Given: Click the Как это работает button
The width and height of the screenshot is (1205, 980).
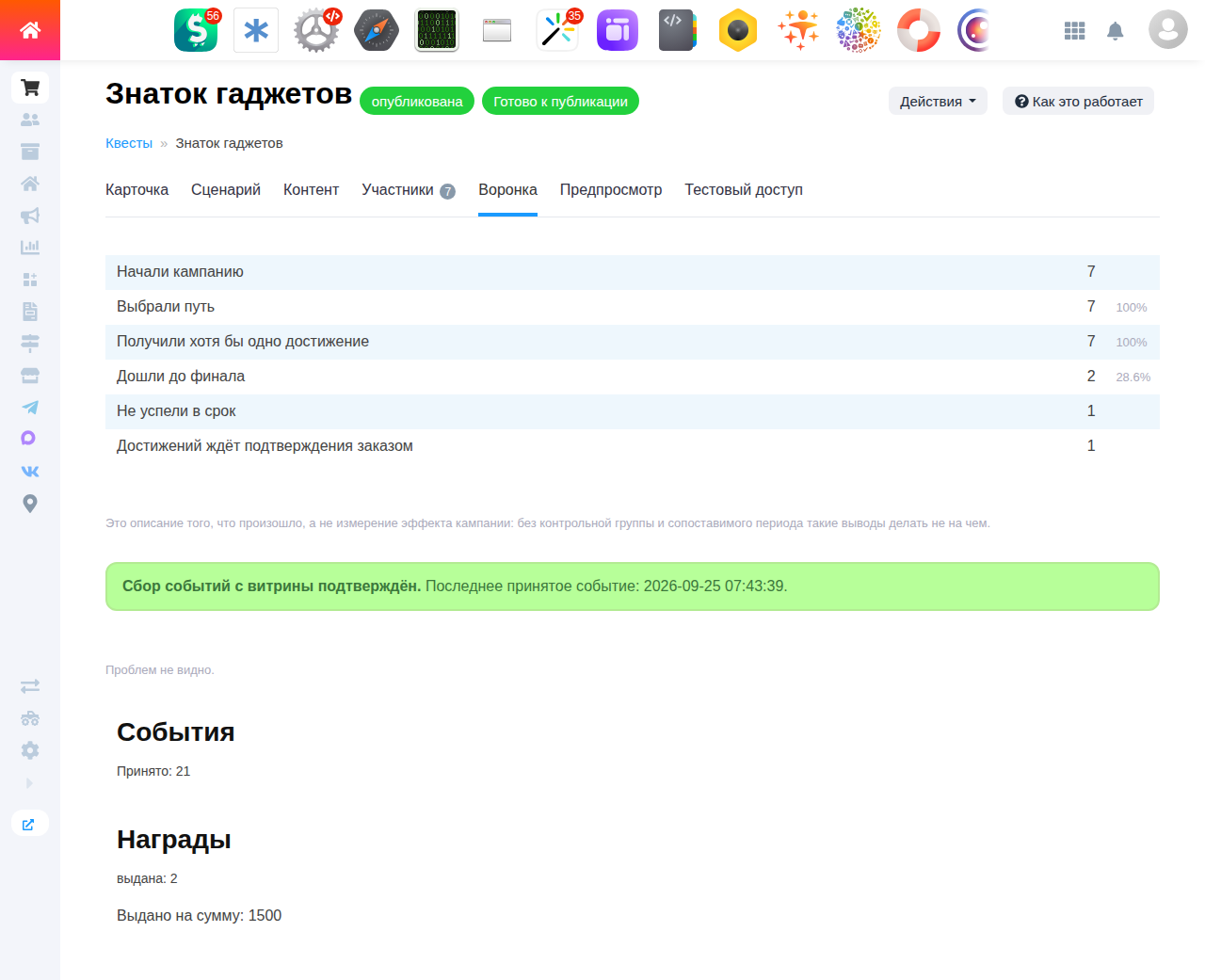Looking at the screenshot, I should 1078,101.
